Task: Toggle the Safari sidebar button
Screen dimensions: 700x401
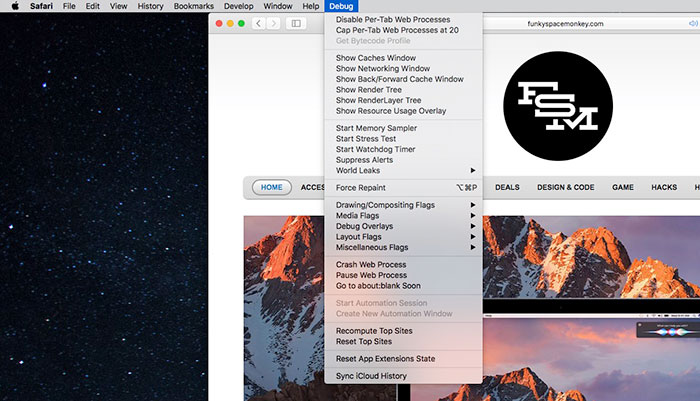Action: (x=297, y=22)
